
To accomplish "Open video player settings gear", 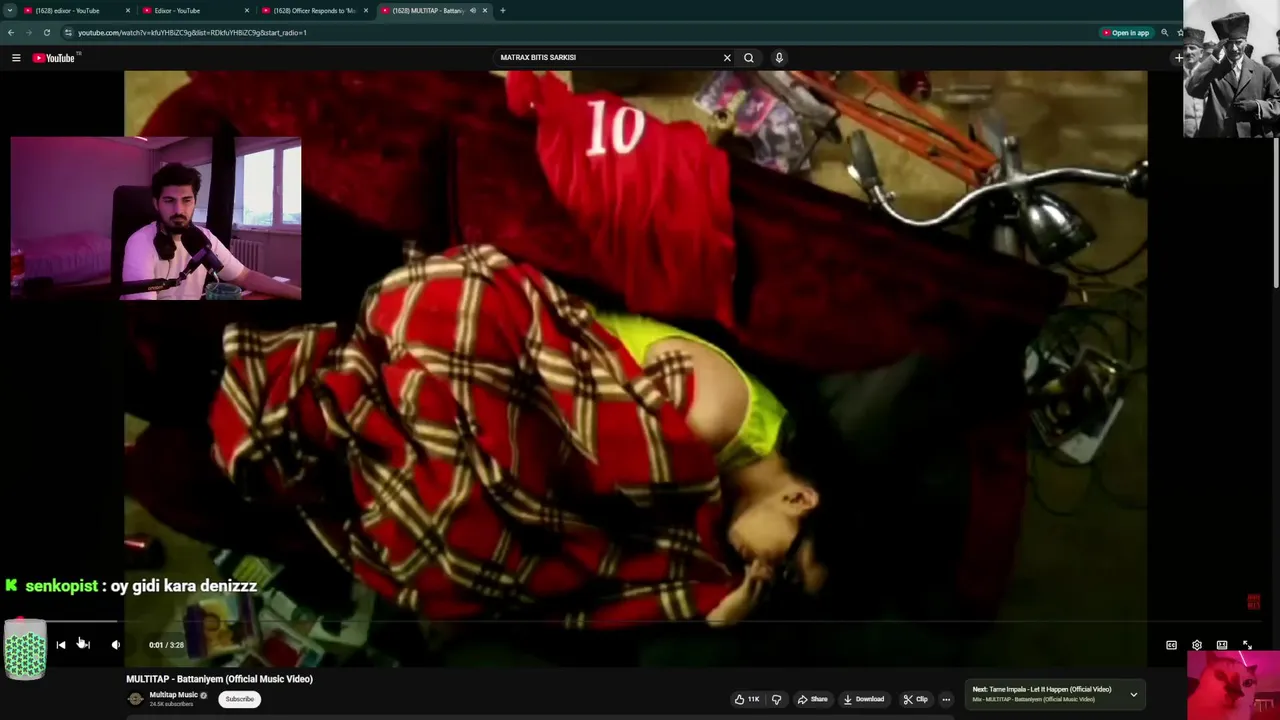I will pos(1197,645).
